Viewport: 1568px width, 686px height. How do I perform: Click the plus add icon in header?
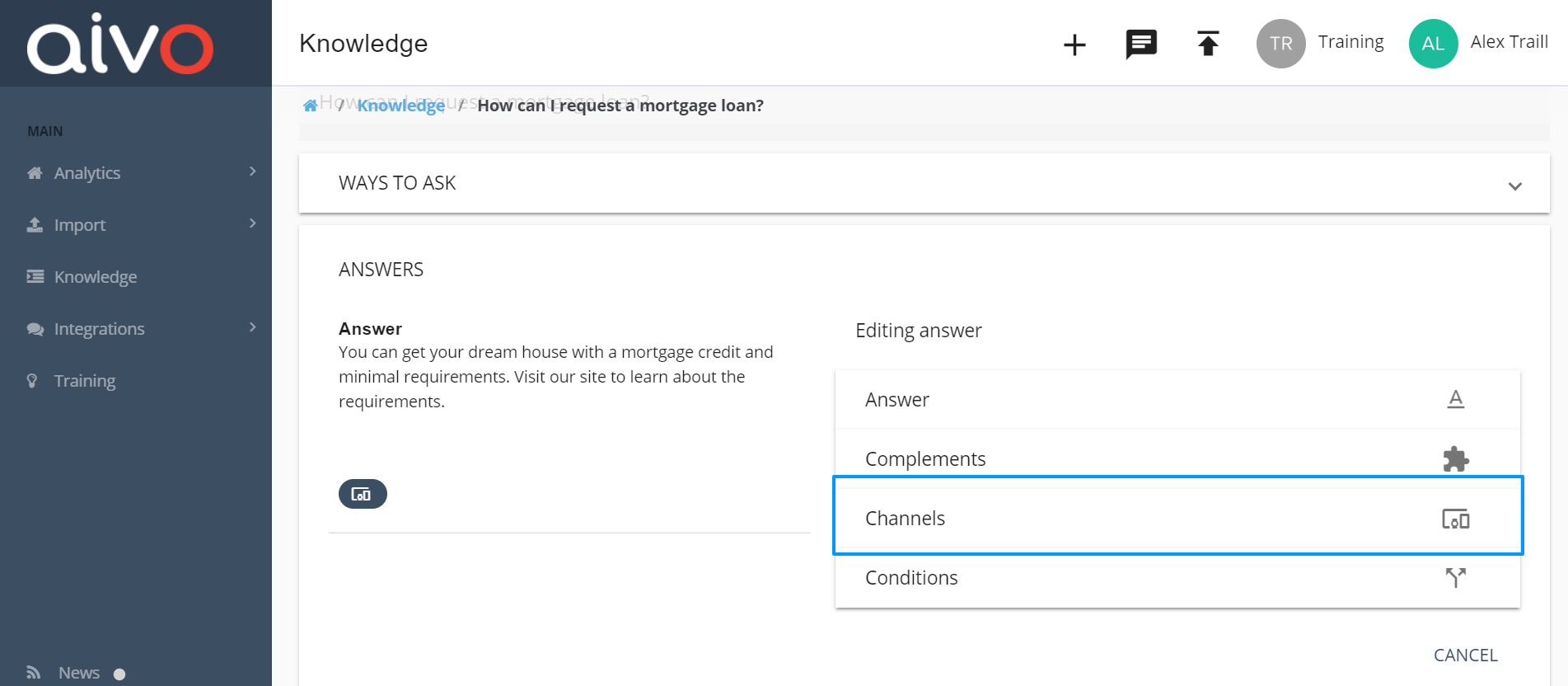(1074, 45)
